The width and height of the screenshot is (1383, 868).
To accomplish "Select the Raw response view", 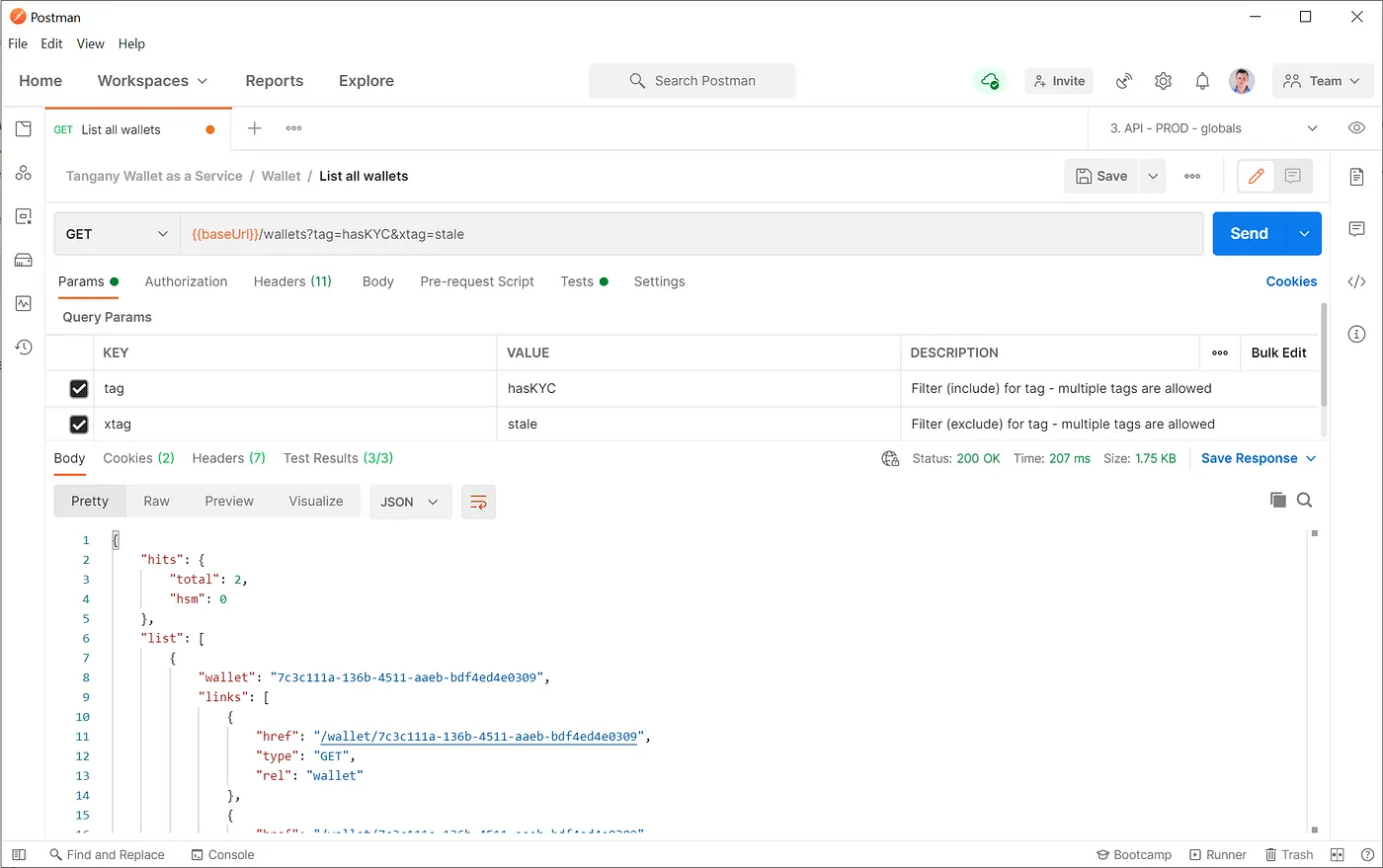I will (156, 502).
